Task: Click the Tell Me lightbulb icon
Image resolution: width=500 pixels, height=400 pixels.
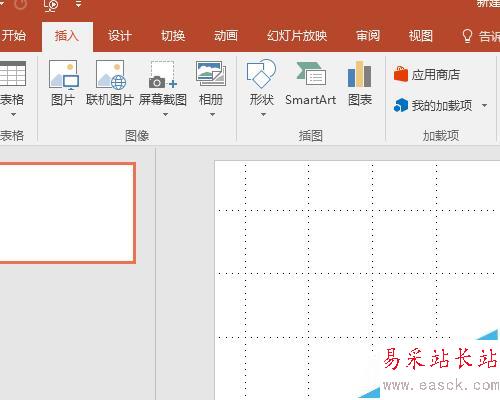Action: pyautogui.click(x=467, y=36)
